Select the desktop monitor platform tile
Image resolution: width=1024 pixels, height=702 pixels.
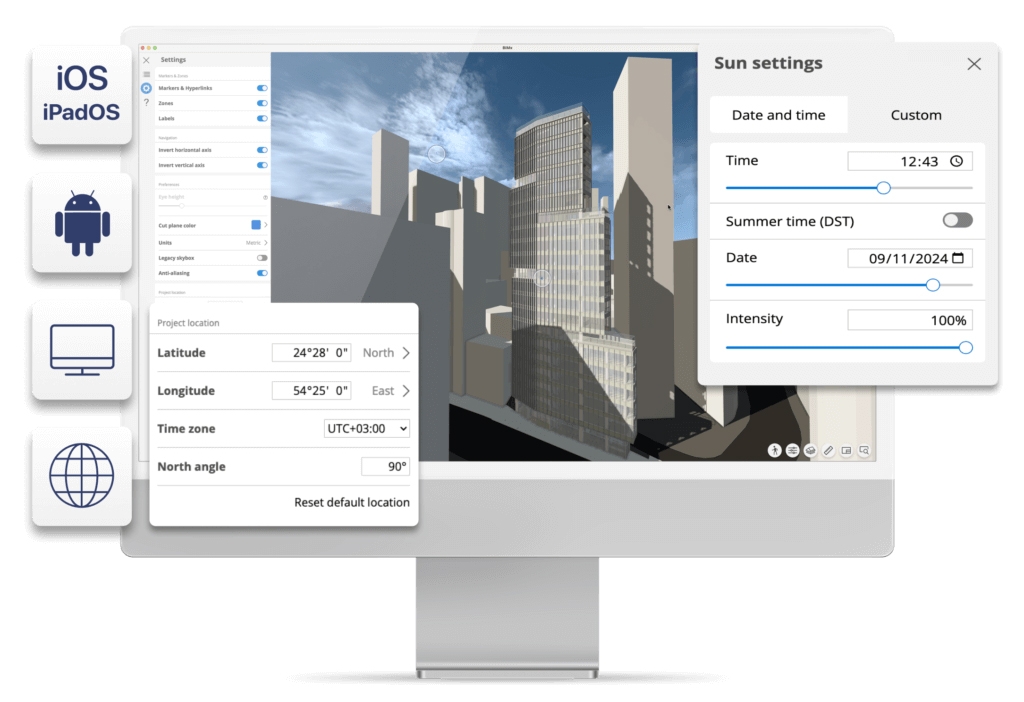tap(82, 350)
